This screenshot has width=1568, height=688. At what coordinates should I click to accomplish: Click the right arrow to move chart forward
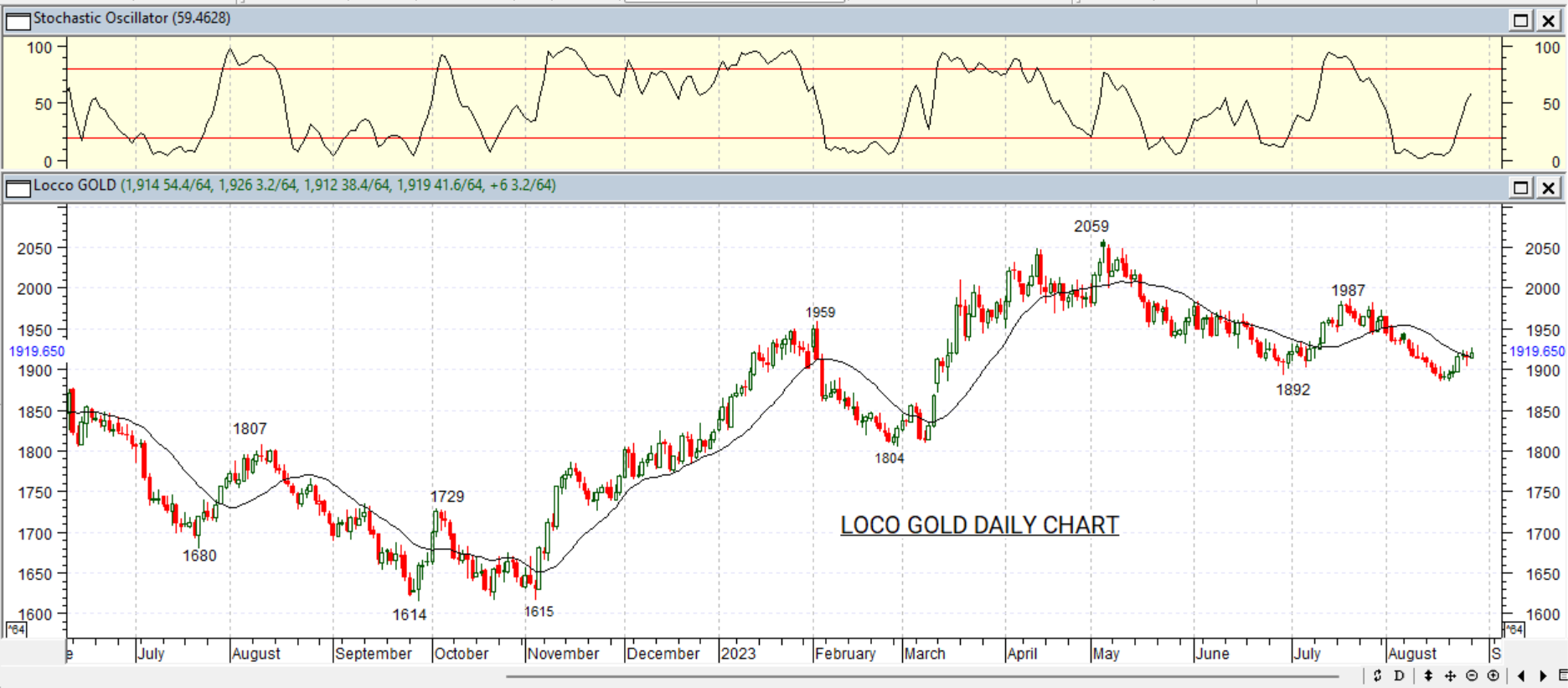tap(1543, 675)
